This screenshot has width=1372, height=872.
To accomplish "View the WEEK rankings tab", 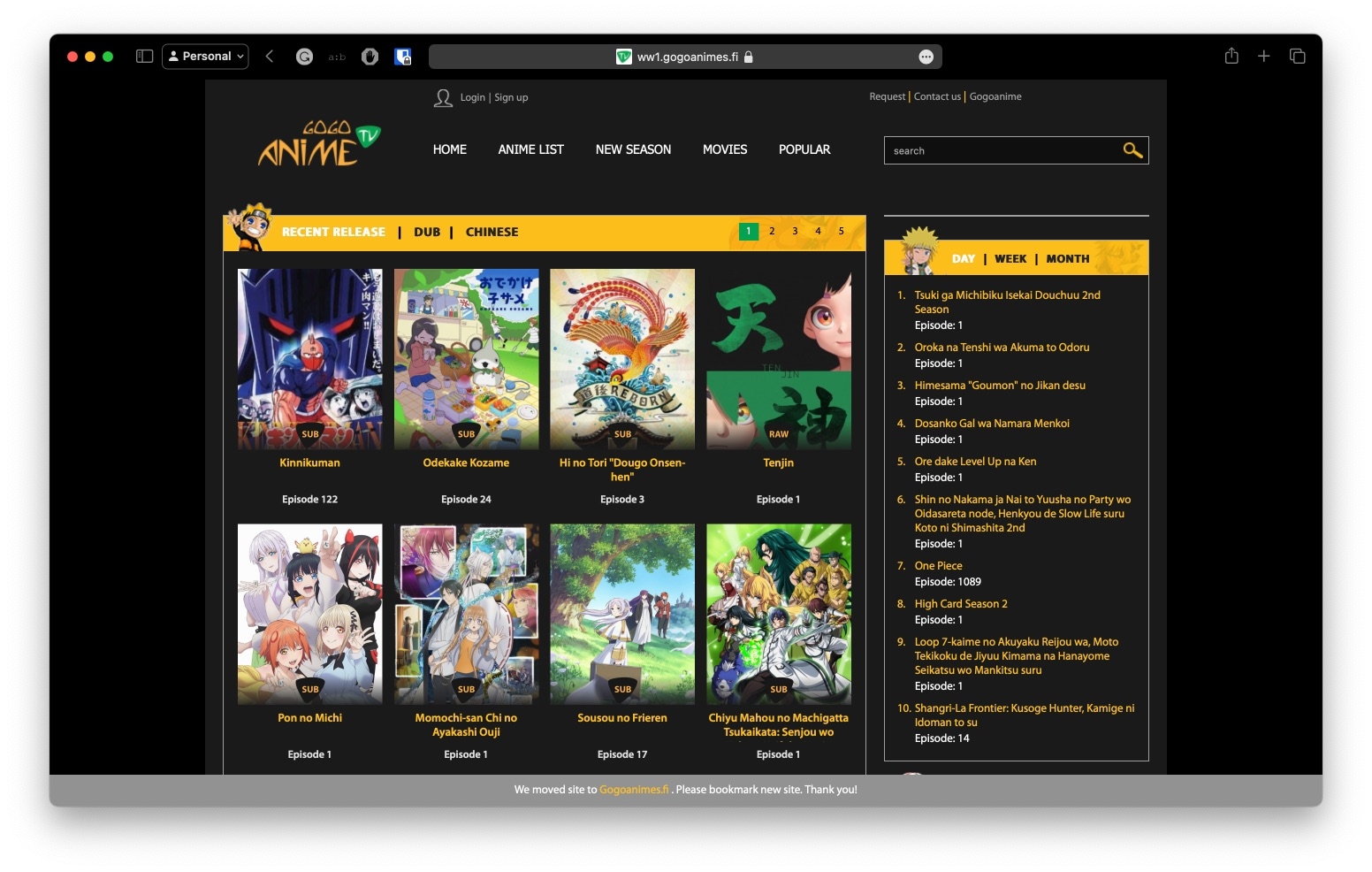I will coord(1010,258).
